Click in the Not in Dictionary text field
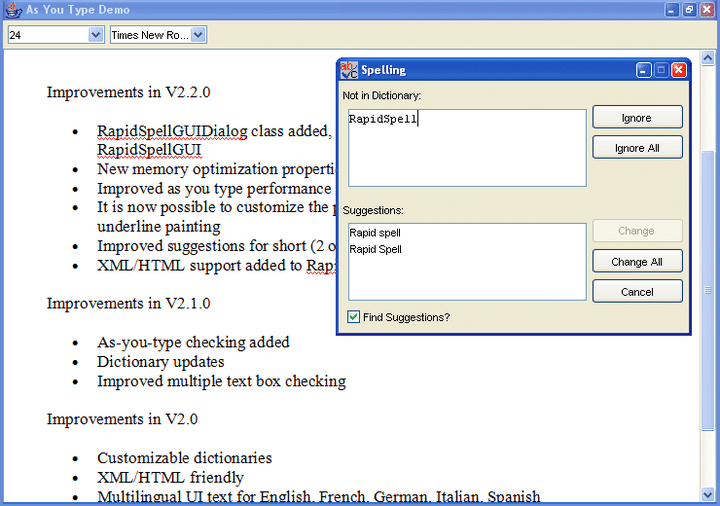Image resolution: width=720 pixels, height=506 pixels. click(x=467, y=148)
